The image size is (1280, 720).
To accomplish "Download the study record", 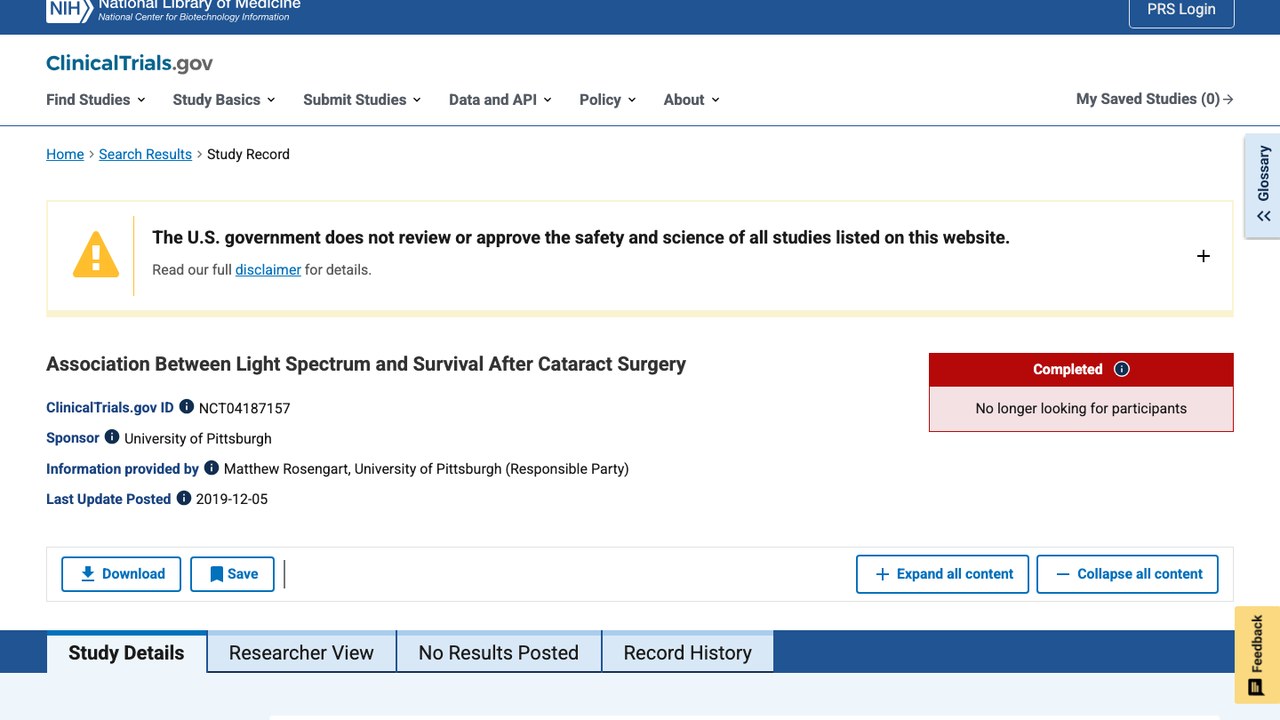I will pos(121,574).
